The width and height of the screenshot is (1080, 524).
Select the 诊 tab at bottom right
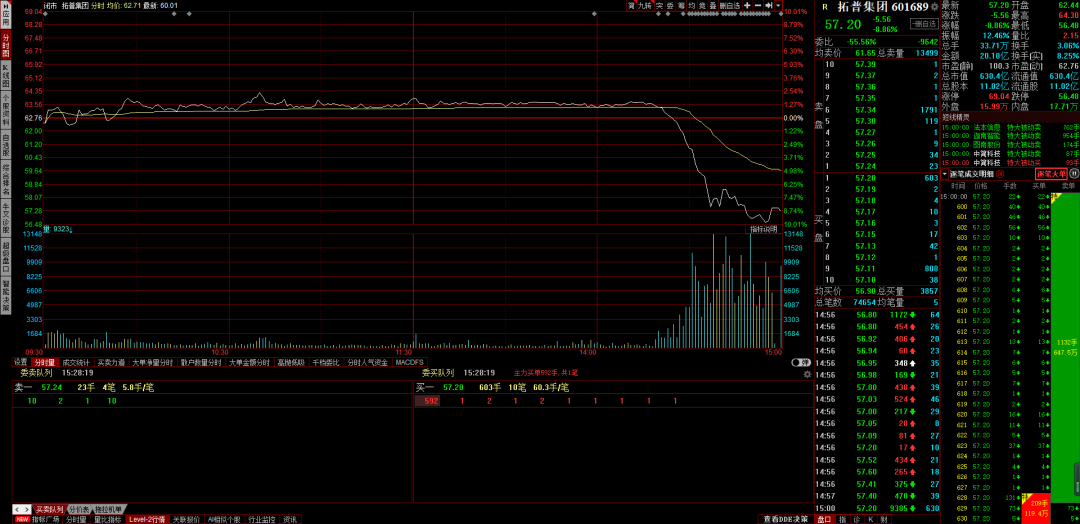pos(856,519)
